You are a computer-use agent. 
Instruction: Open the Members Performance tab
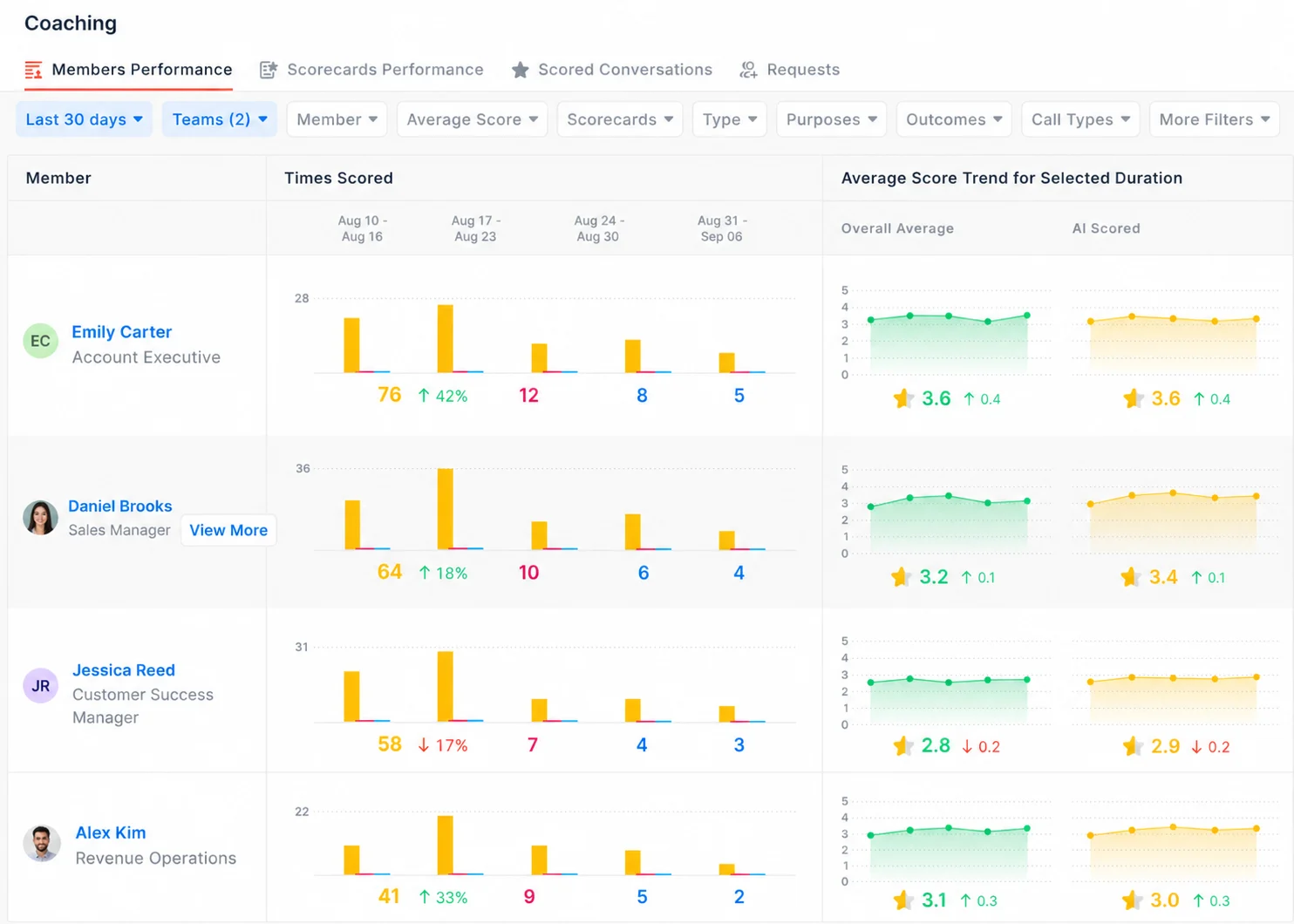click(128, 70)
